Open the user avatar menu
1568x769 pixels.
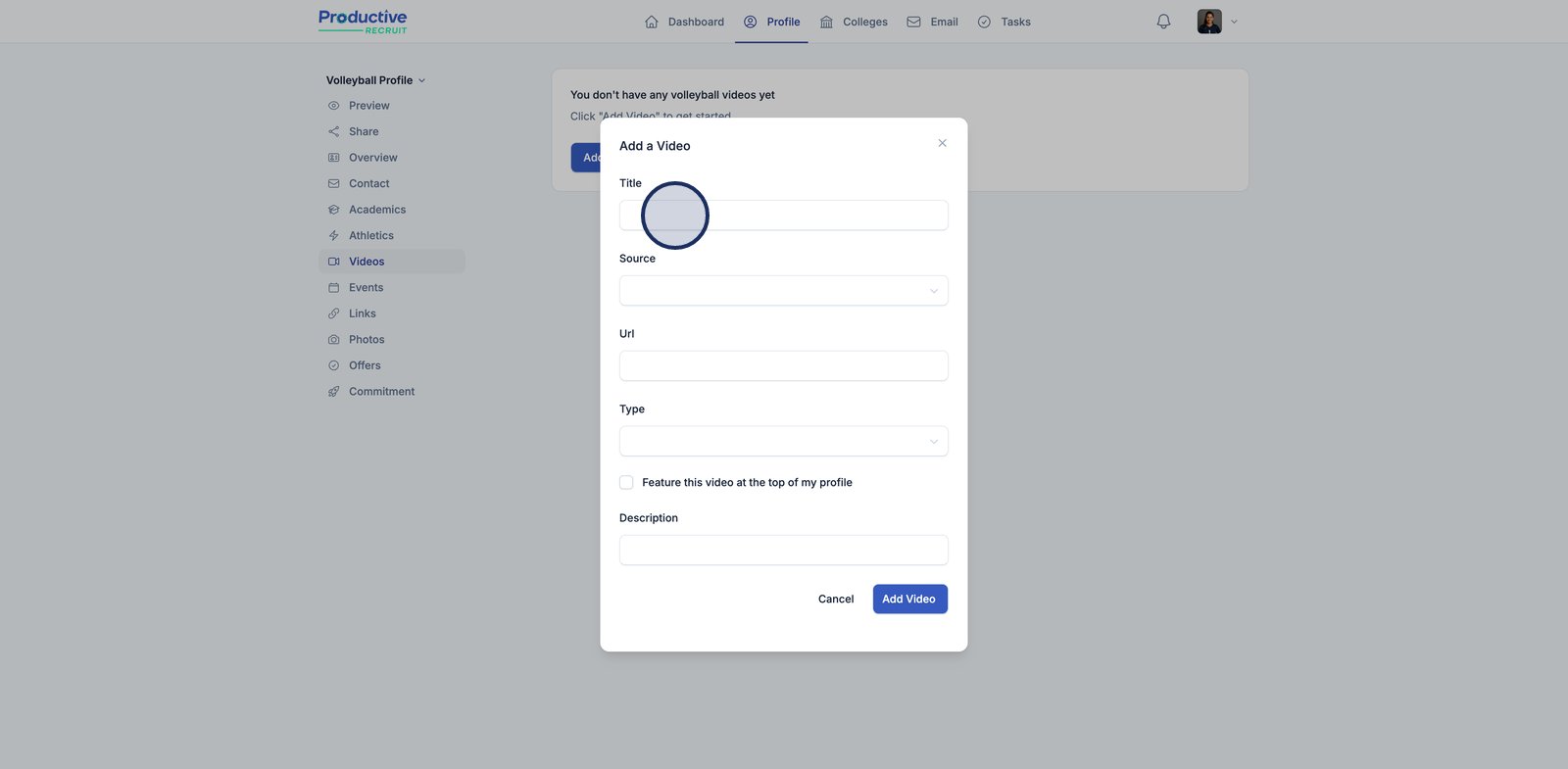tap(1215, 22)
